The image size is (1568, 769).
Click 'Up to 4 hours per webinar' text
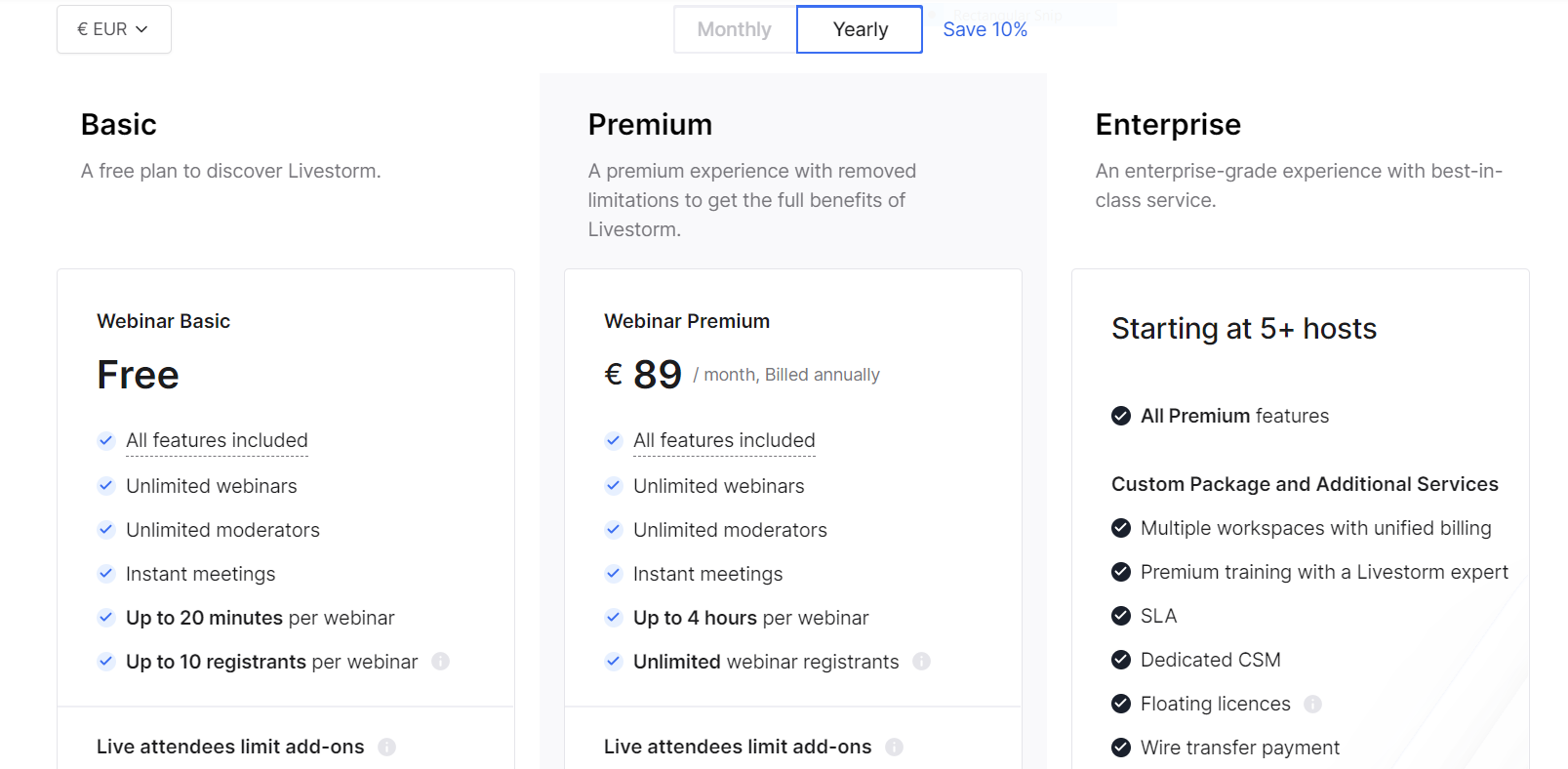[750, 618]
